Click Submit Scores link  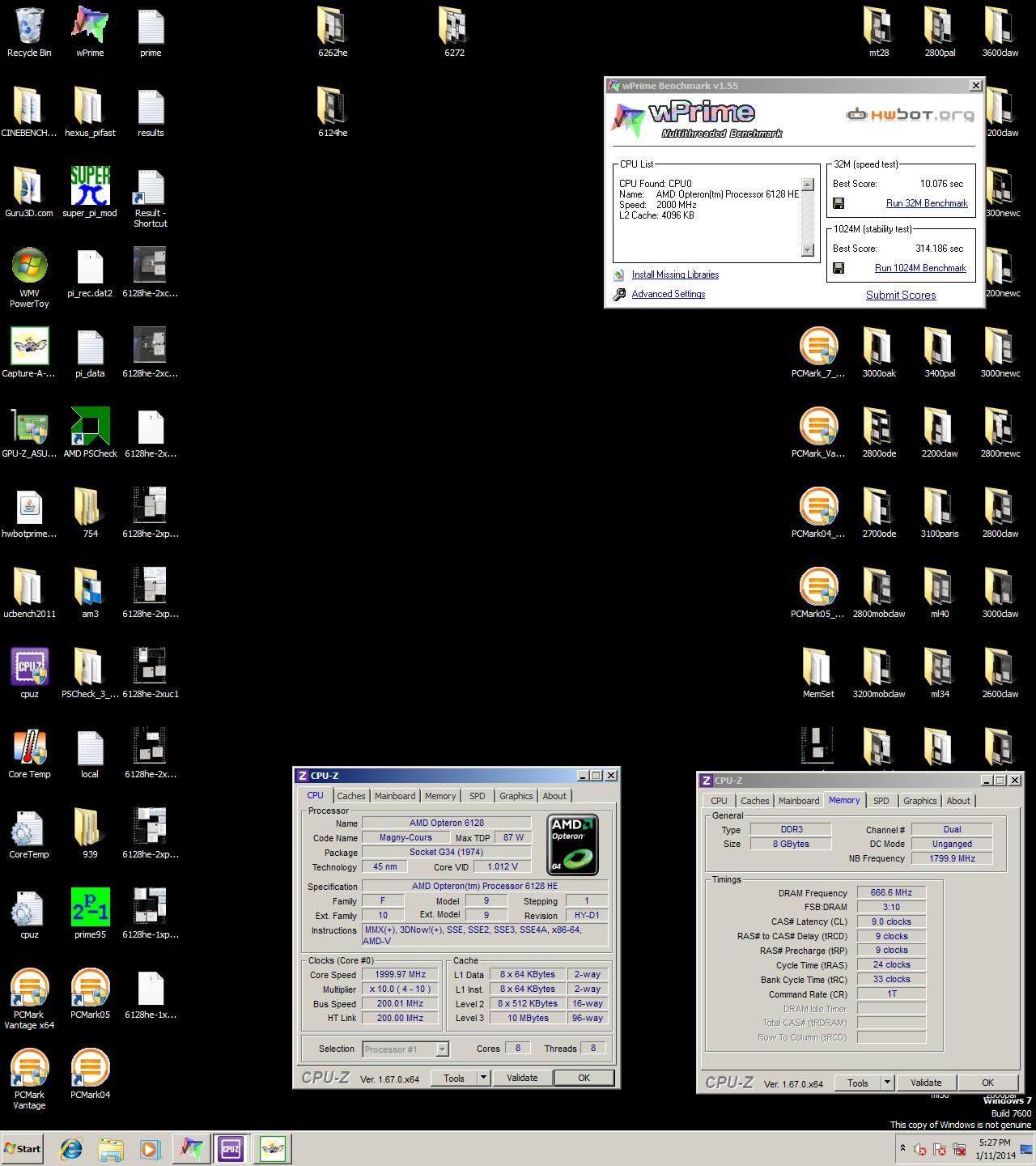pos(901,295)
